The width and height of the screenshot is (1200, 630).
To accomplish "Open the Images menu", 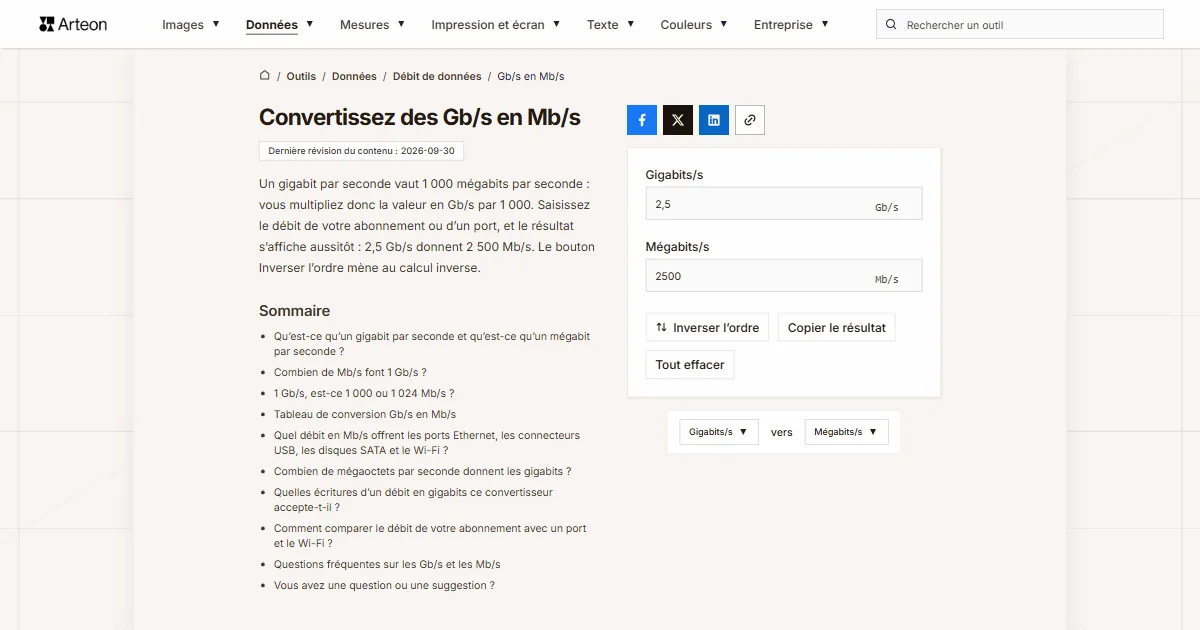I will [x=191, y=25].
